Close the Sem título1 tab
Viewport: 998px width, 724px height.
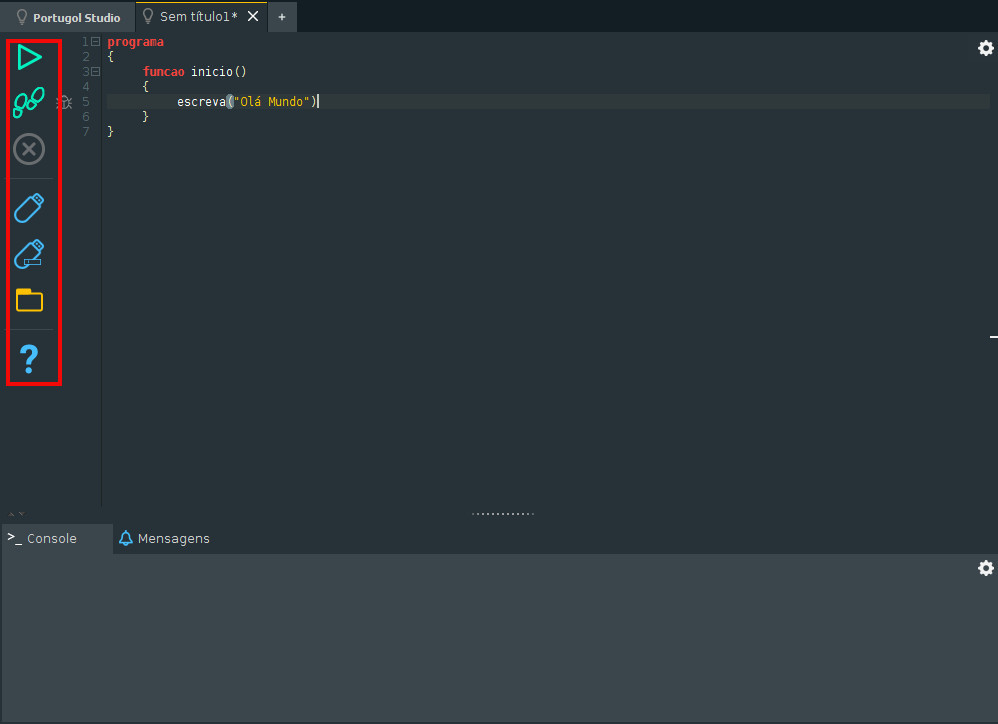pyautogui.click(x=253, y=17)
